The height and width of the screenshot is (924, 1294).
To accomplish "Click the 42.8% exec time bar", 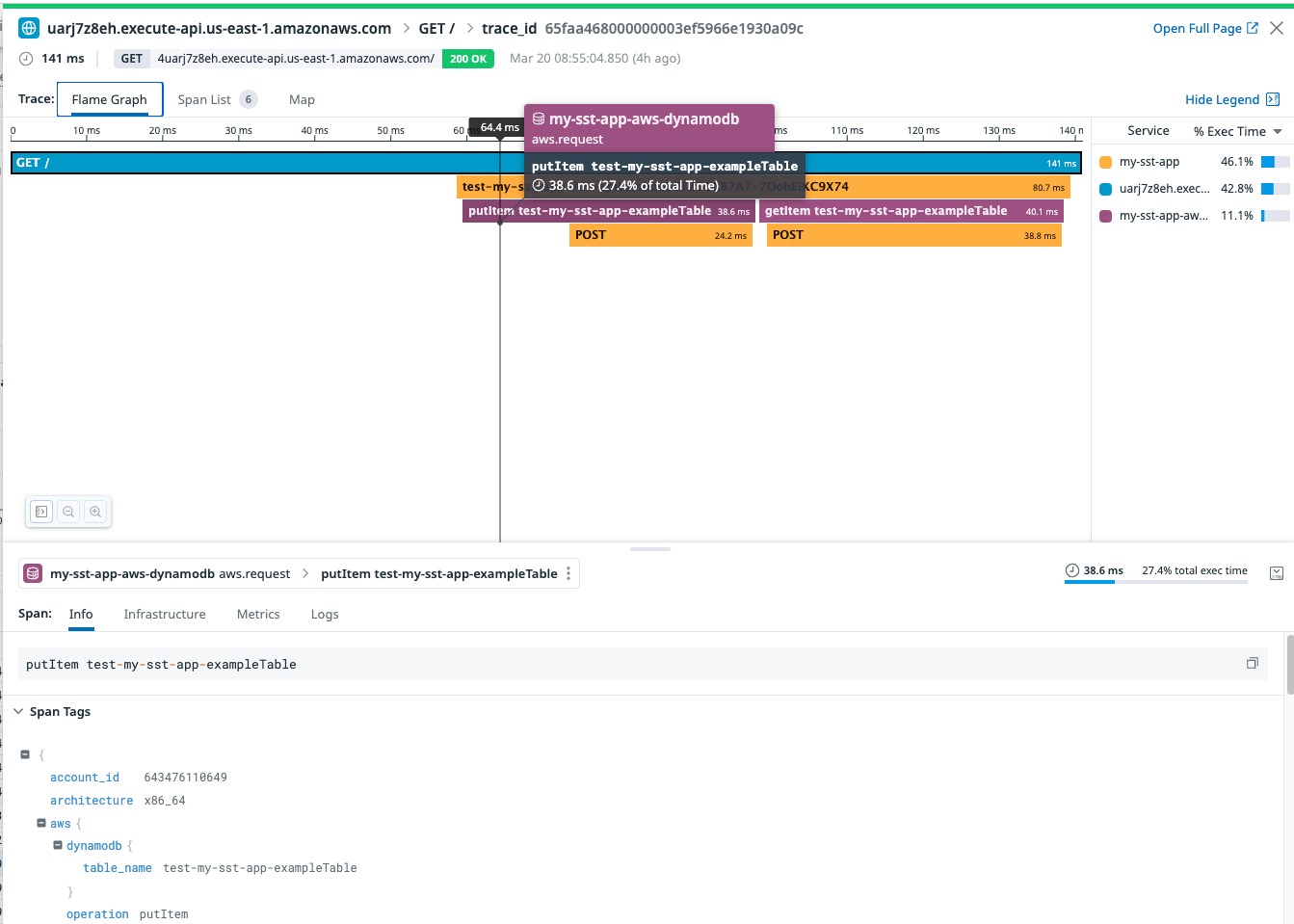I will 1275,189.
